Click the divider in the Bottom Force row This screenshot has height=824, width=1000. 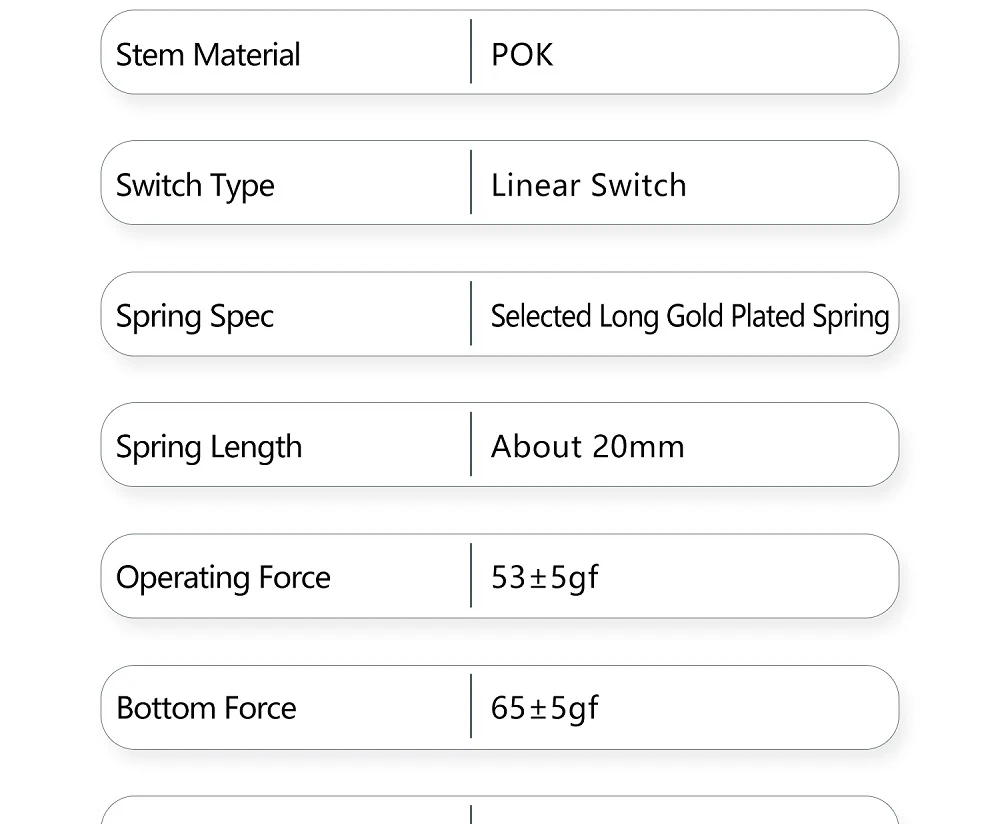tap(471, 707)
